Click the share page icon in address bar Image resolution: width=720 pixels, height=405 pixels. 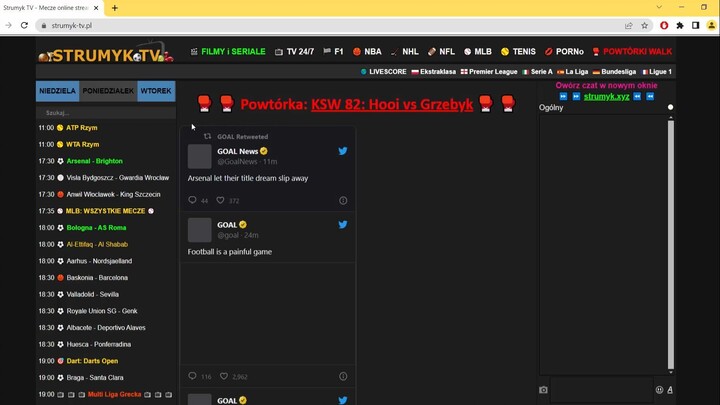(628, 25)
